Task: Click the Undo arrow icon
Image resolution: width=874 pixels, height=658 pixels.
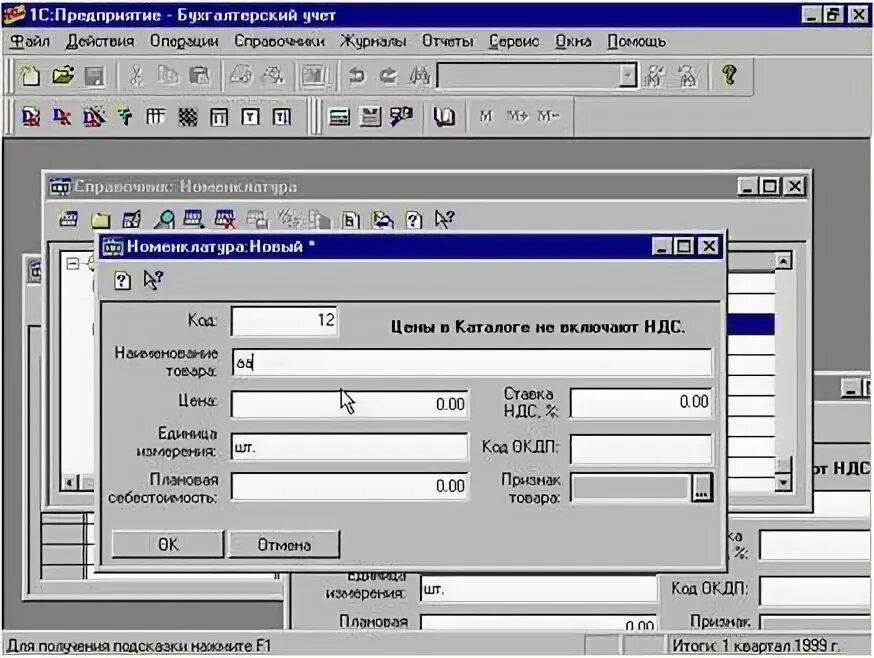Action: [357, 75]
